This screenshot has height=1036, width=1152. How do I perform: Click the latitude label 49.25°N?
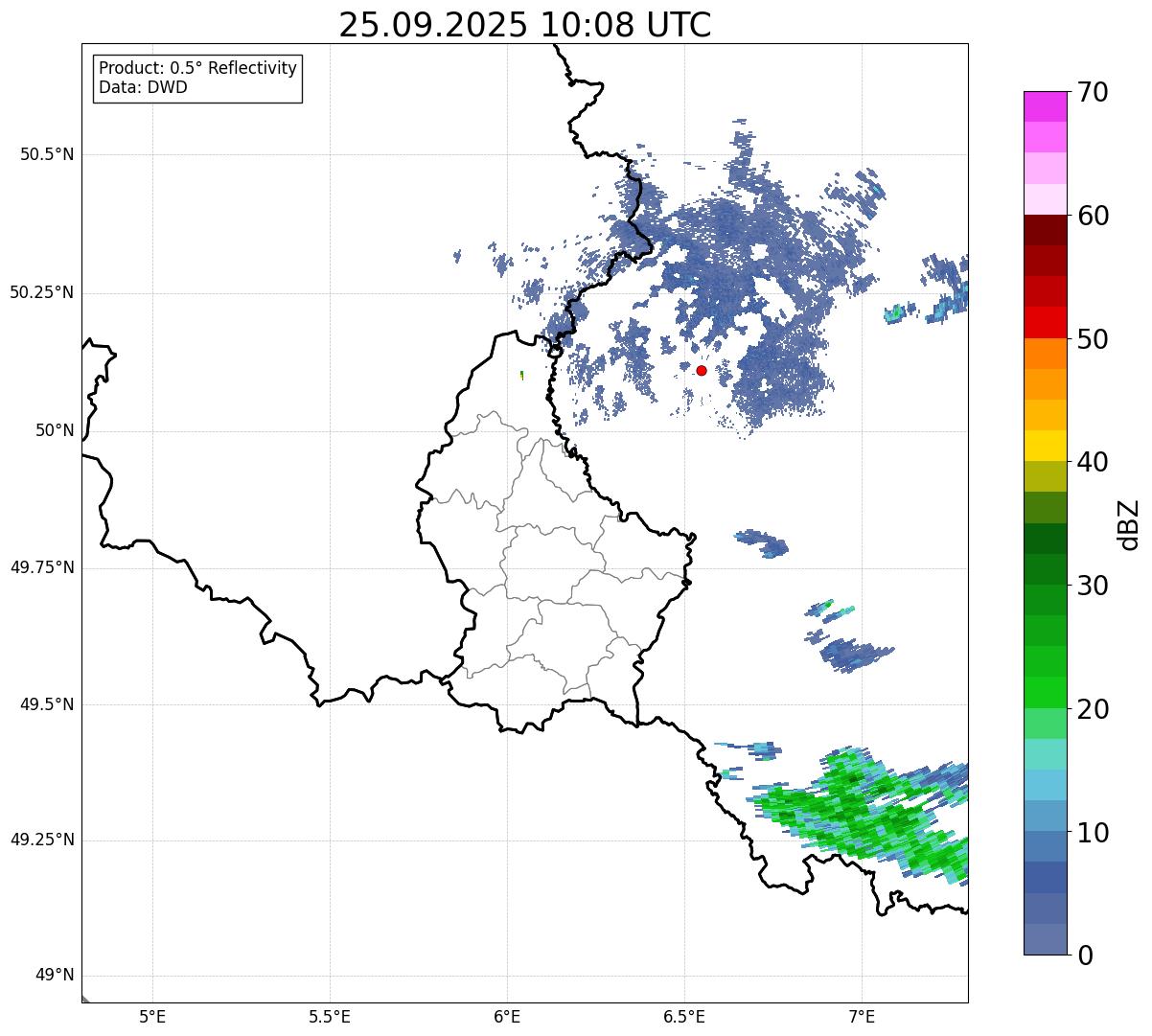click(x=42, y=840)
